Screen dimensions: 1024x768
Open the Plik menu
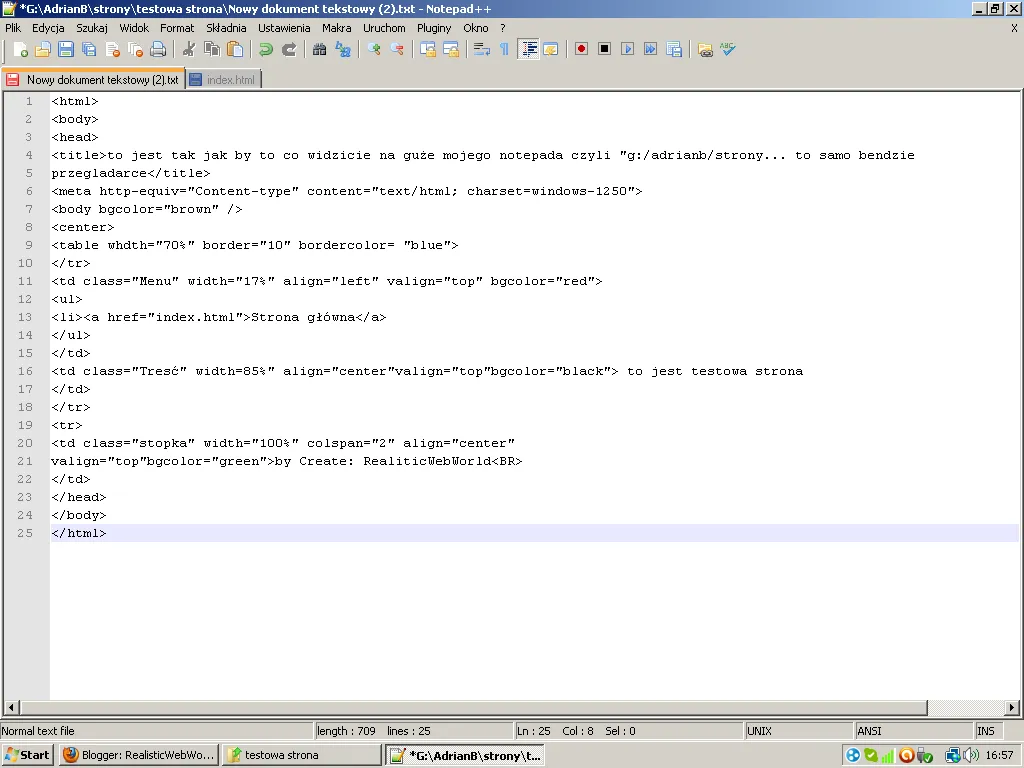click(x=13, y=28)
